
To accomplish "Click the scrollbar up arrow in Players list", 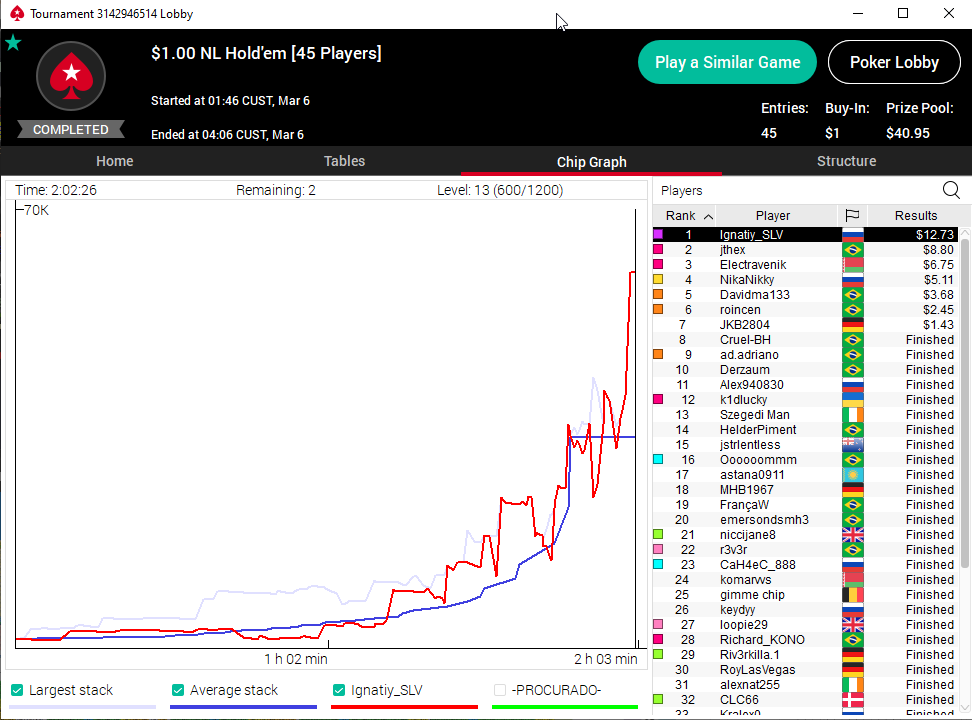I will (x=965, y=233).
